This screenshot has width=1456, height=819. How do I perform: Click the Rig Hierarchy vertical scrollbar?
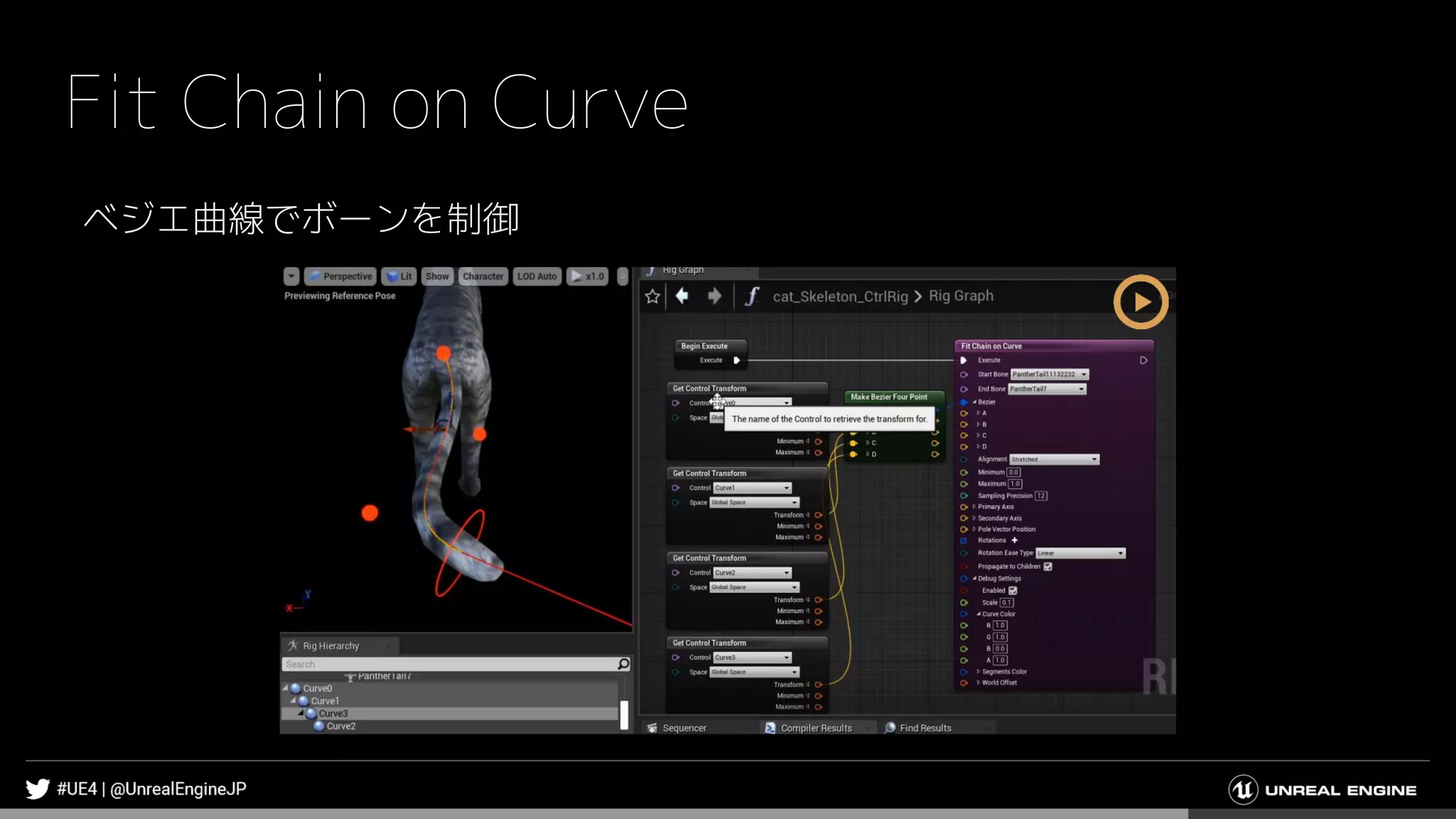624,714
